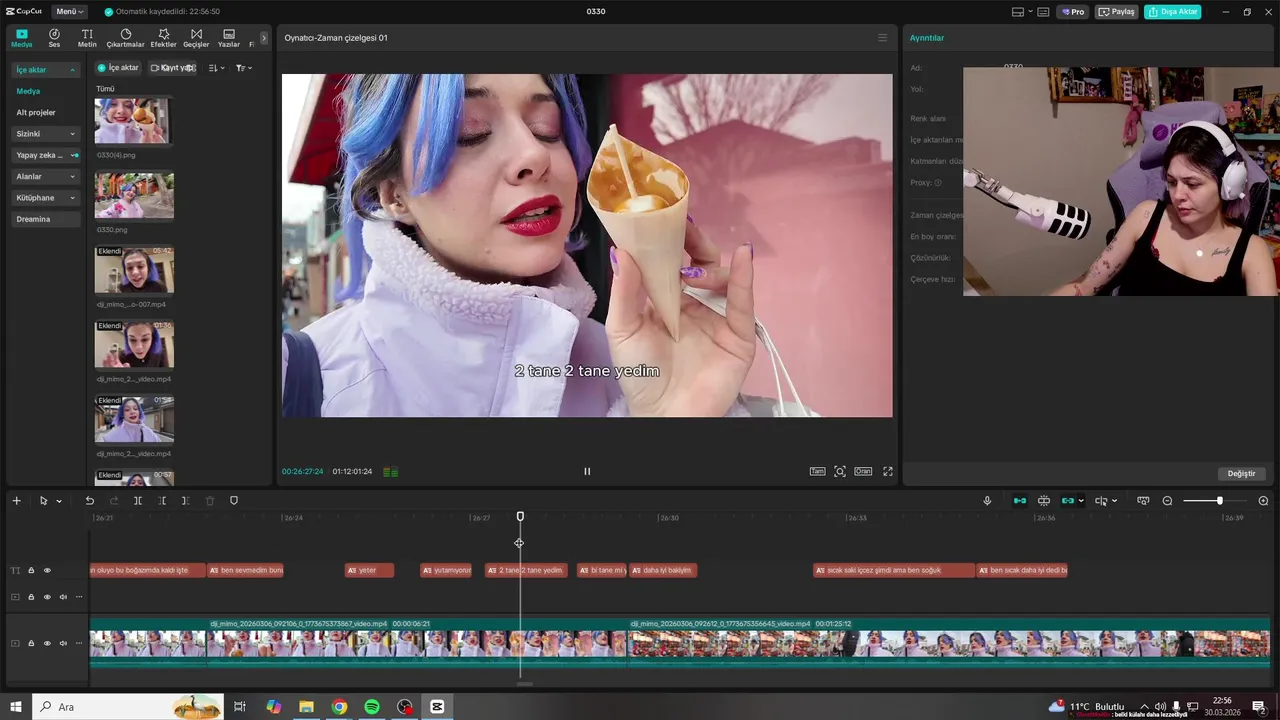Open the Efektler effects tab
The width and height of the screenshot is (1280, 720).
(163, 38)
